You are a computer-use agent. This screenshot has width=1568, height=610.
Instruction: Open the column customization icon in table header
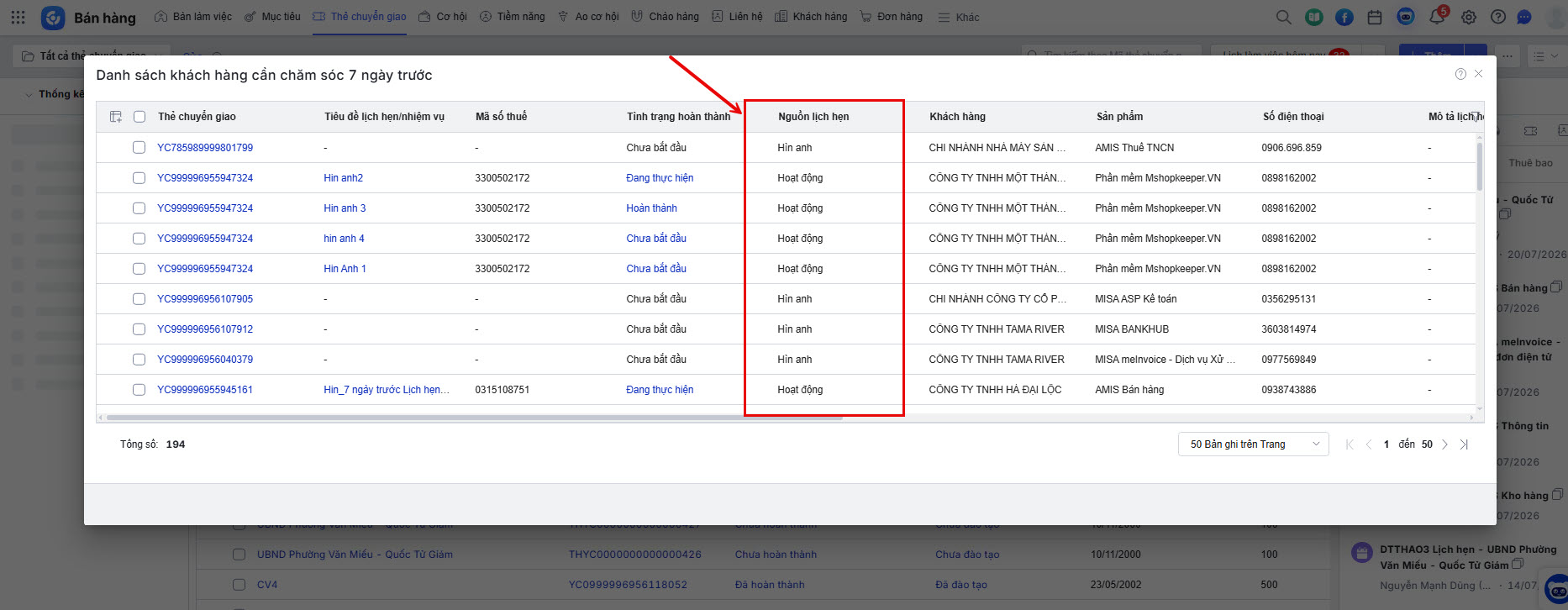pyautogui.click(x=116, y=117)
